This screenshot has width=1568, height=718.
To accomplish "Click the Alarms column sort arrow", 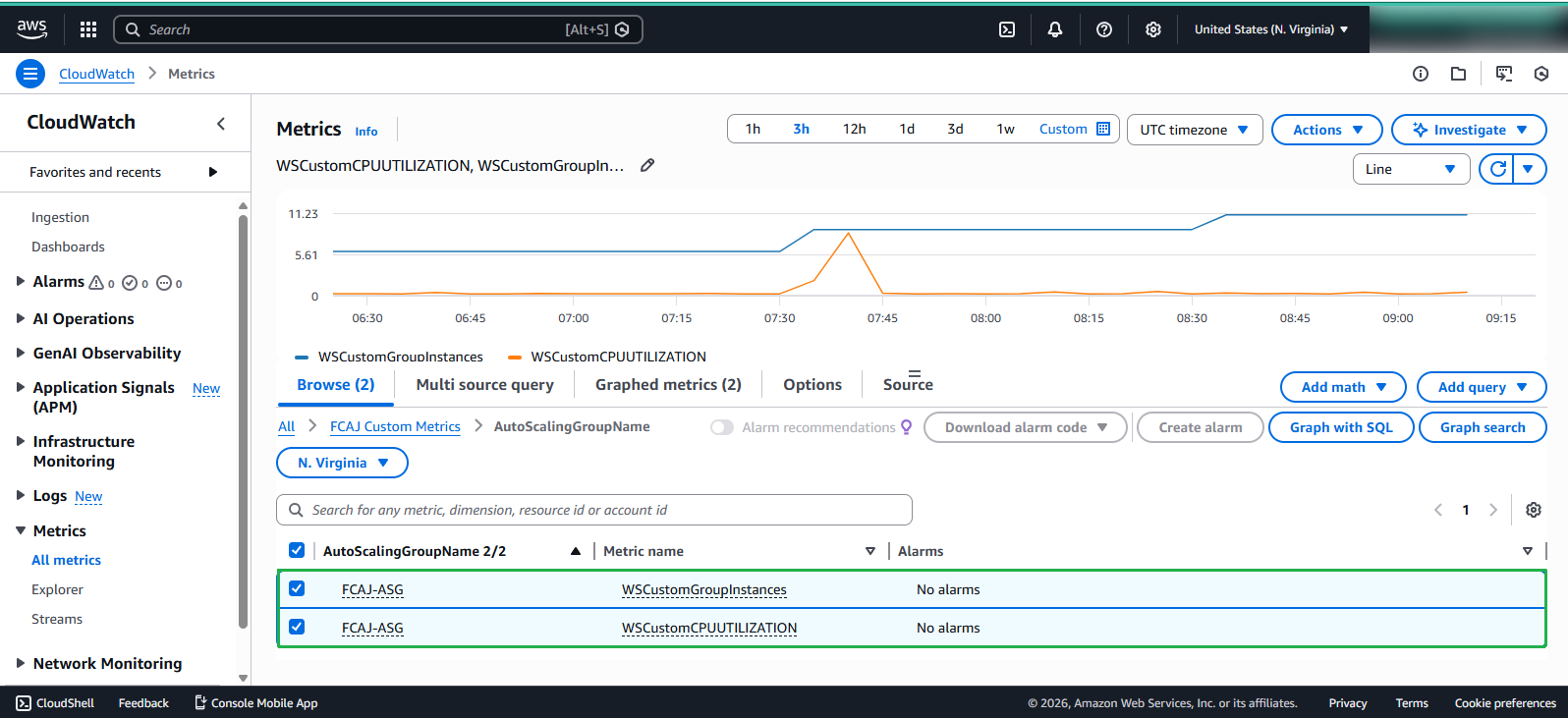I will pos(1528,551).
